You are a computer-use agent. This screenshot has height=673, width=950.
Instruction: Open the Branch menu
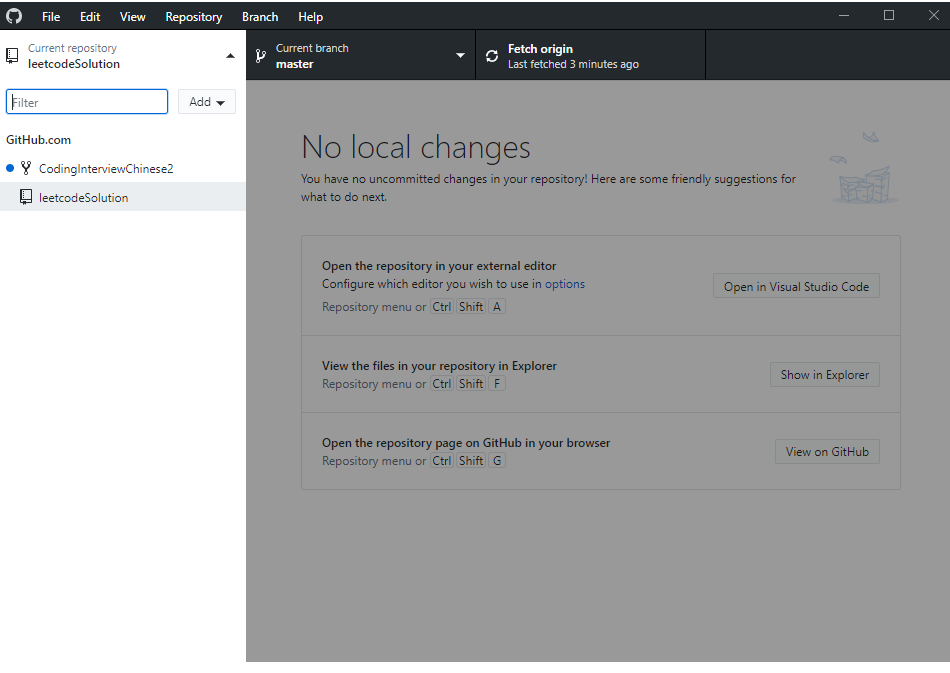260,16
